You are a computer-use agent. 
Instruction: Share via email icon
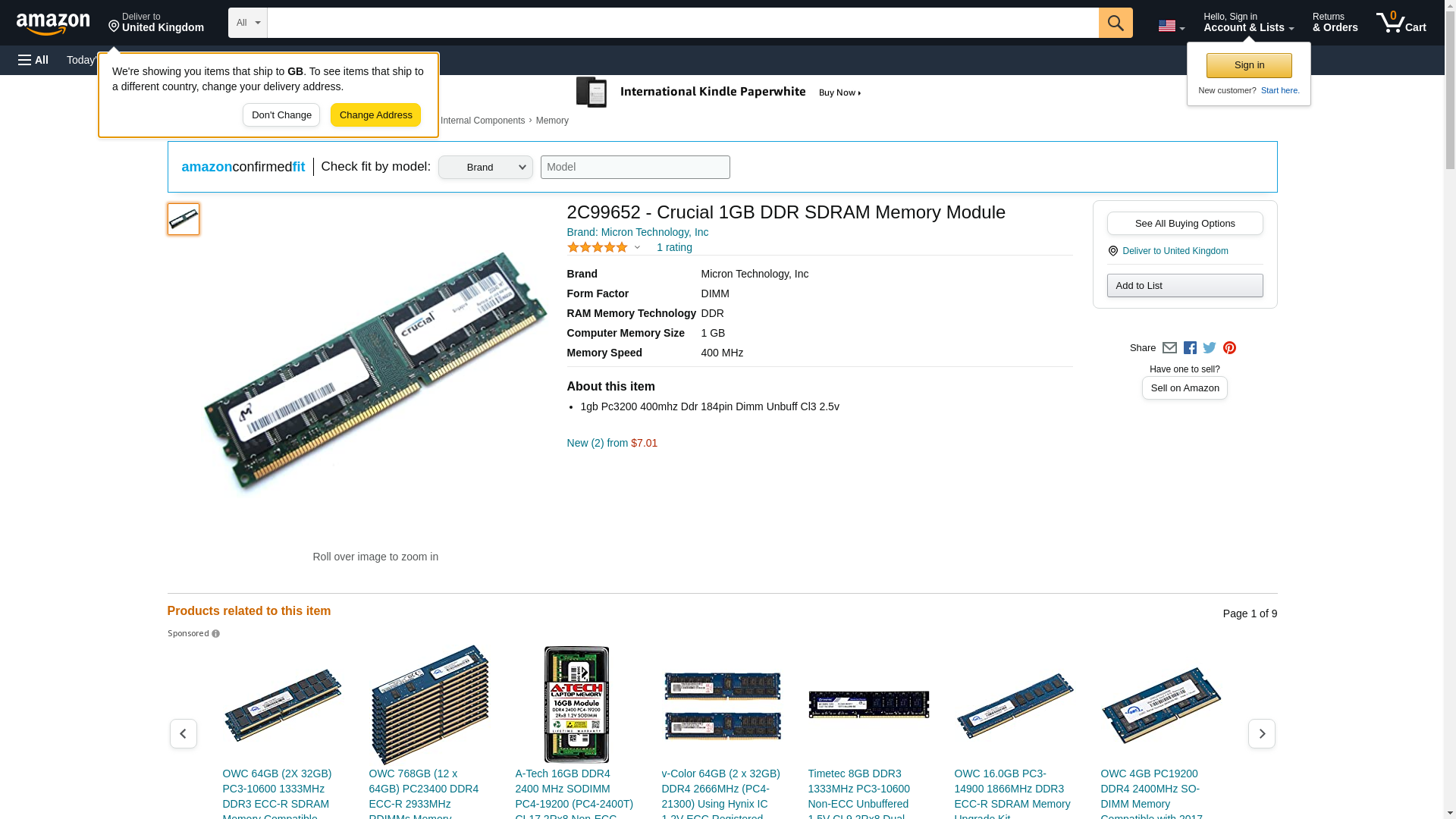[1169, 348]
